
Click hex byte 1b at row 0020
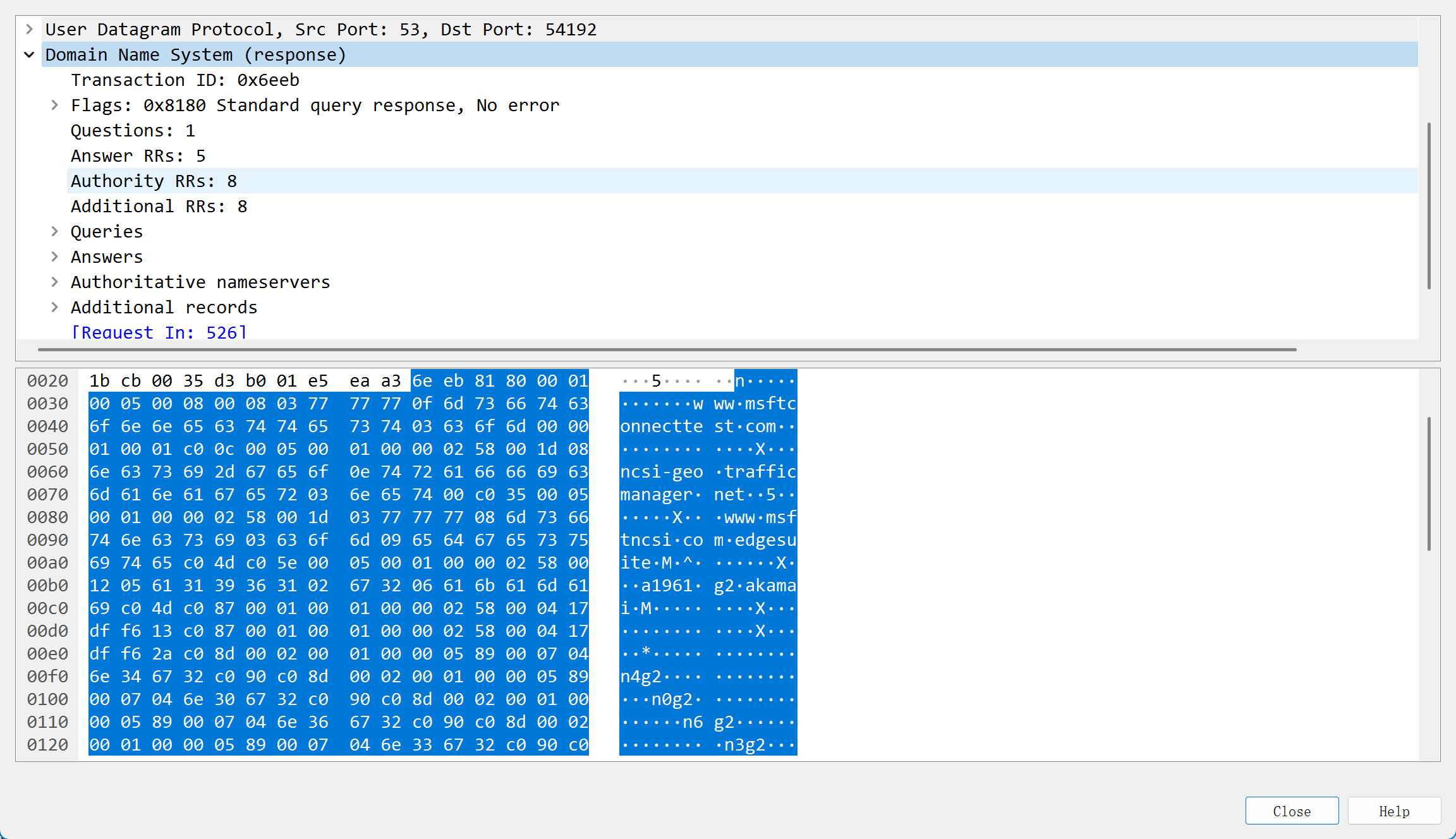[x=99, y=380]
